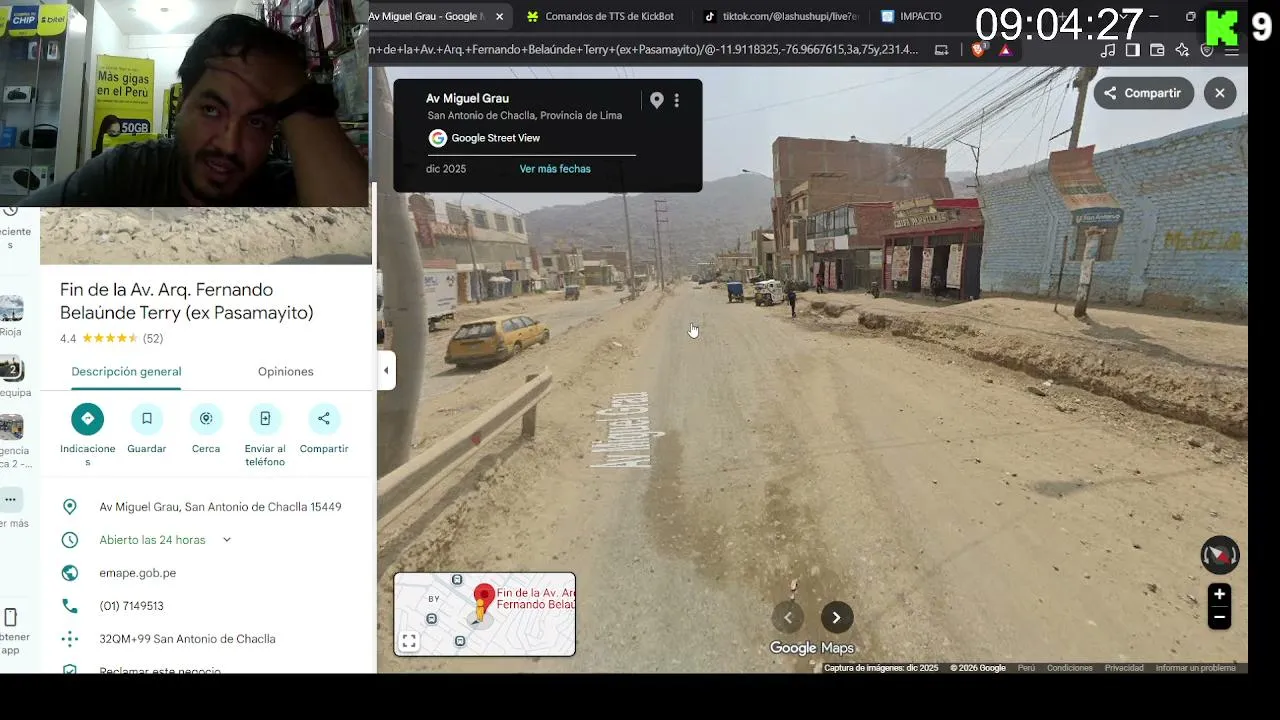
Task: Switch to the IMPACTO browser tab
Action: click(912, 16)
